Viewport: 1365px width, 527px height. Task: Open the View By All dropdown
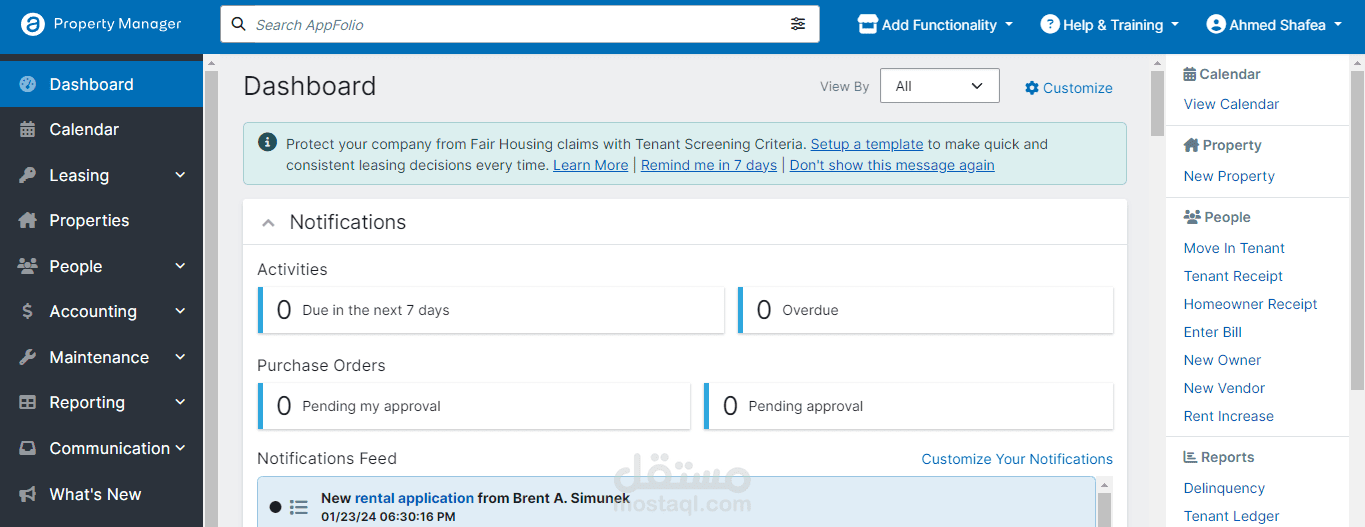click(x=939, y=86)
